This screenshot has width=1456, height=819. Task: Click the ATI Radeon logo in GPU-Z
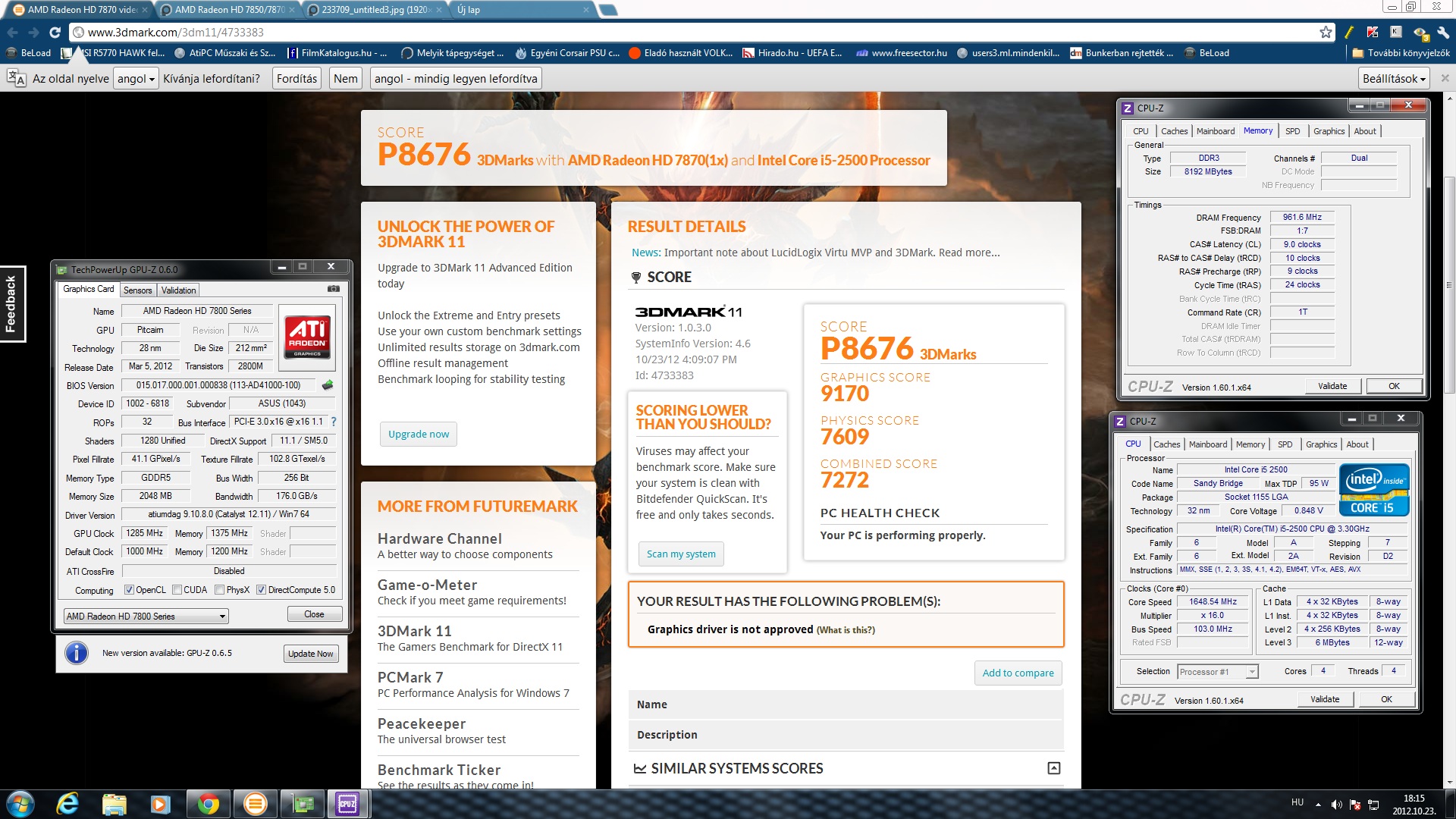[307, 337]
